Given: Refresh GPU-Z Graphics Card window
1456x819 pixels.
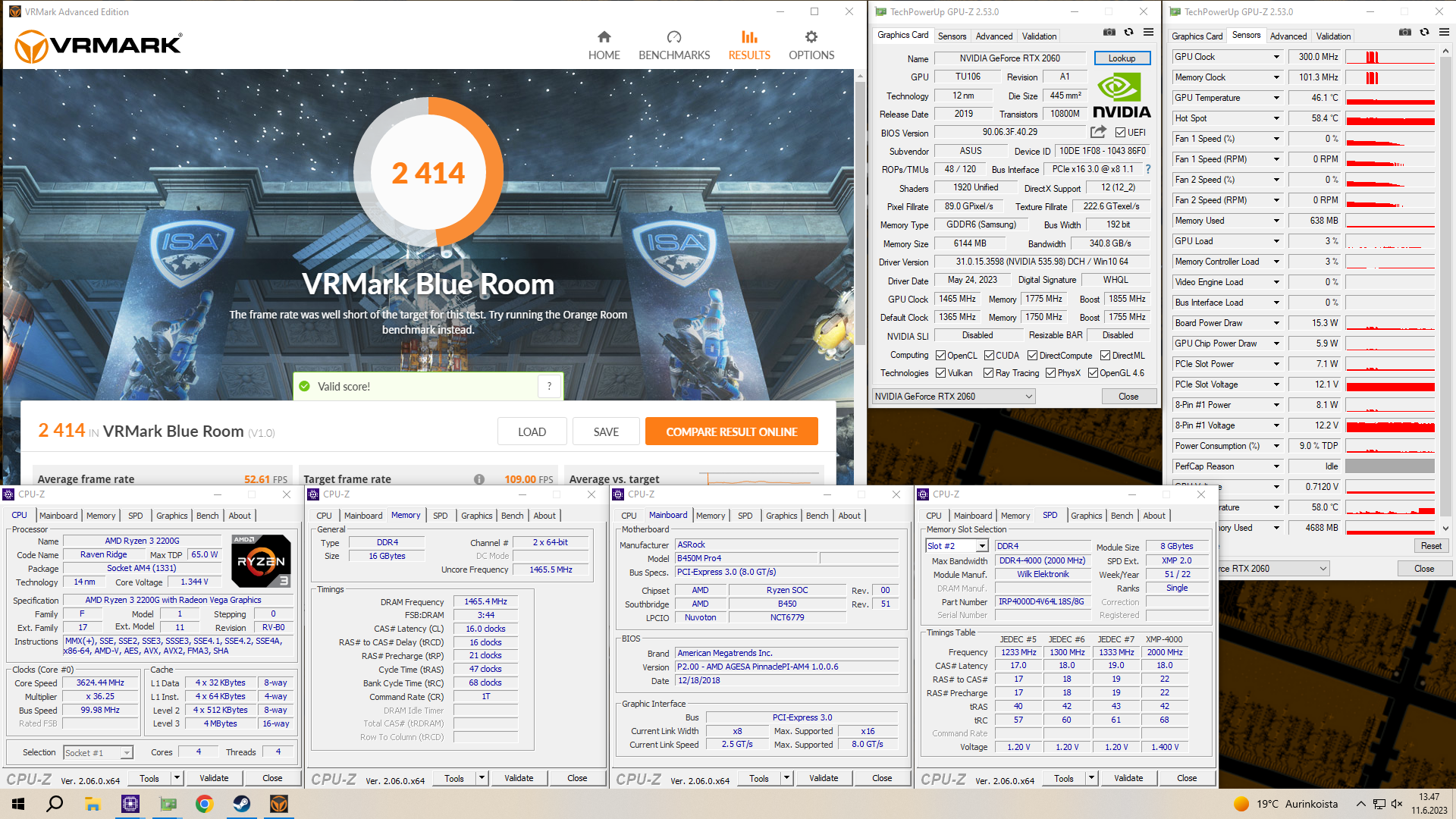Looking at the screenshot, I should click(x=1128, y=33).
